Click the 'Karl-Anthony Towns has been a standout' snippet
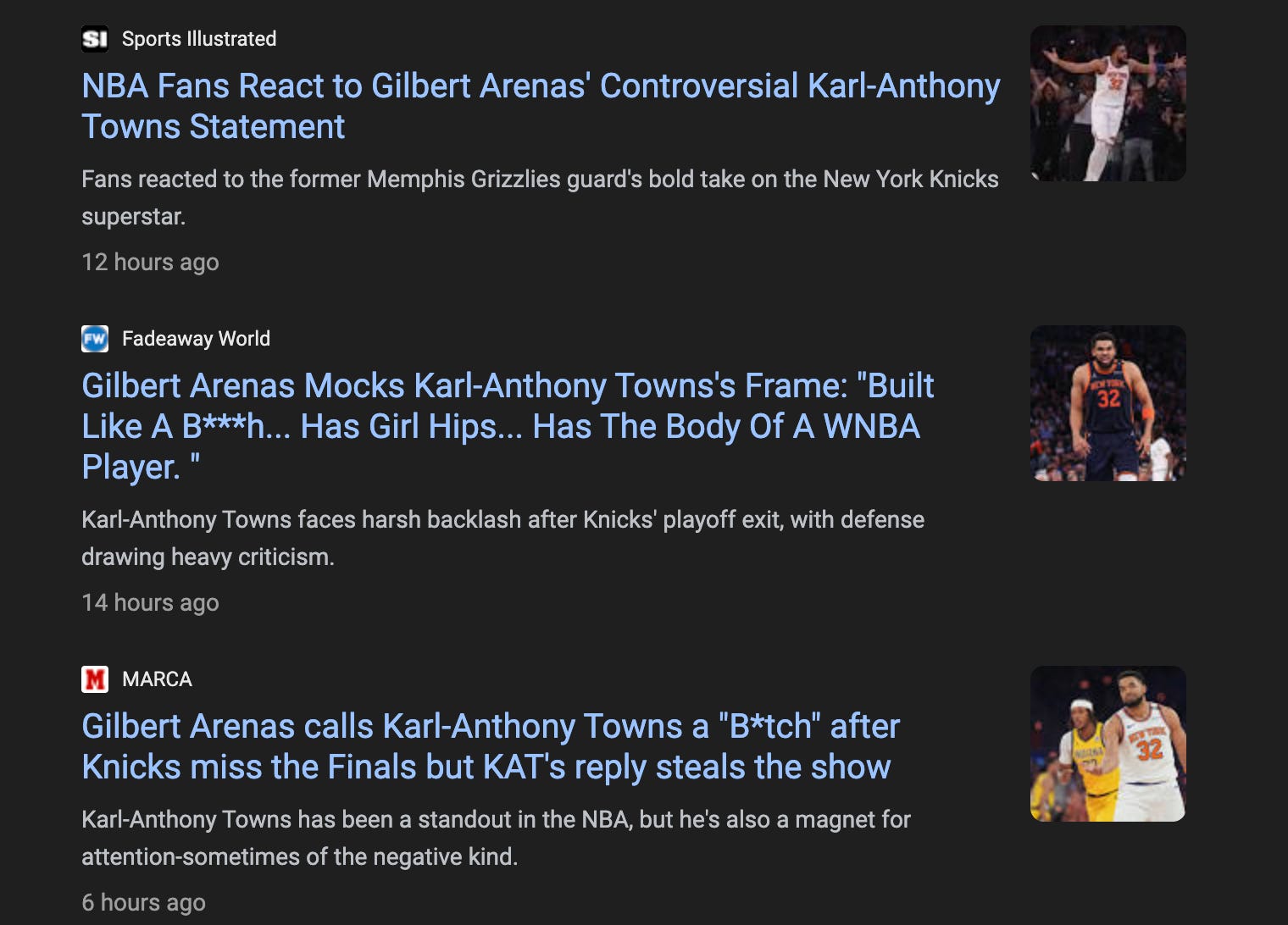This screenshot has height=925, width=1288. tap(496, 838)
